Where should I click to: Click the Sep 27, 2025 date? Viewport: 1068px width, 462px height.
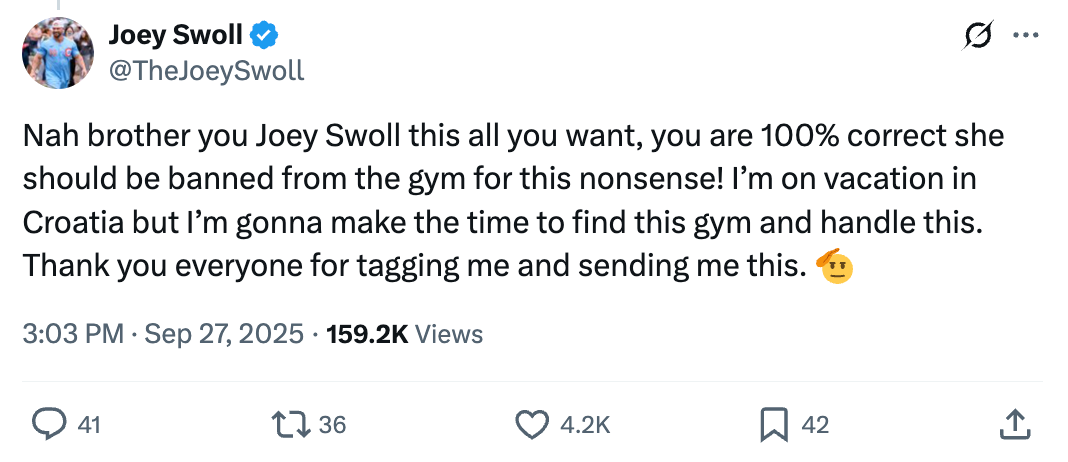224,334
